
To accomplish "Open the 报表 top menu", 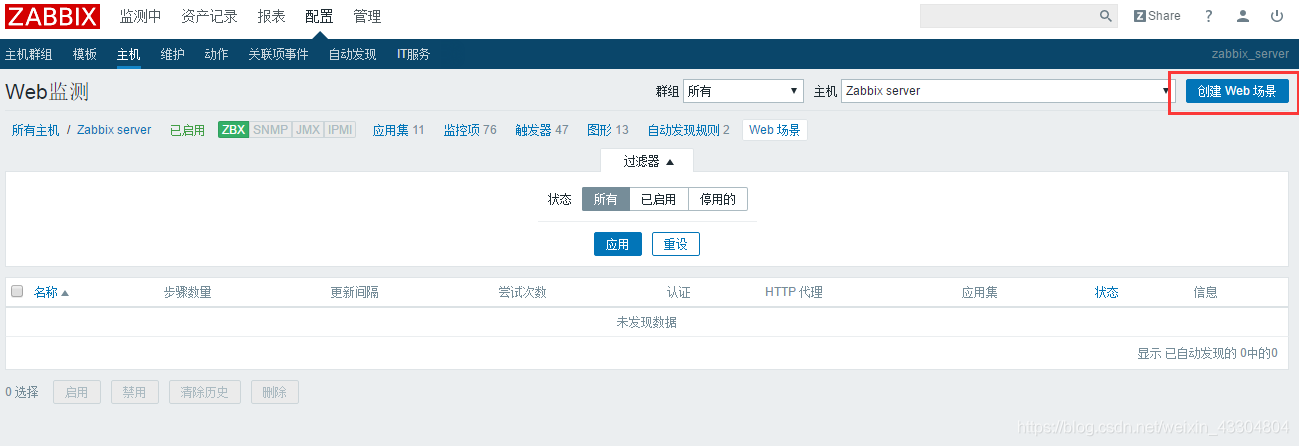I will pyautogui.click(x=271, y=16).
